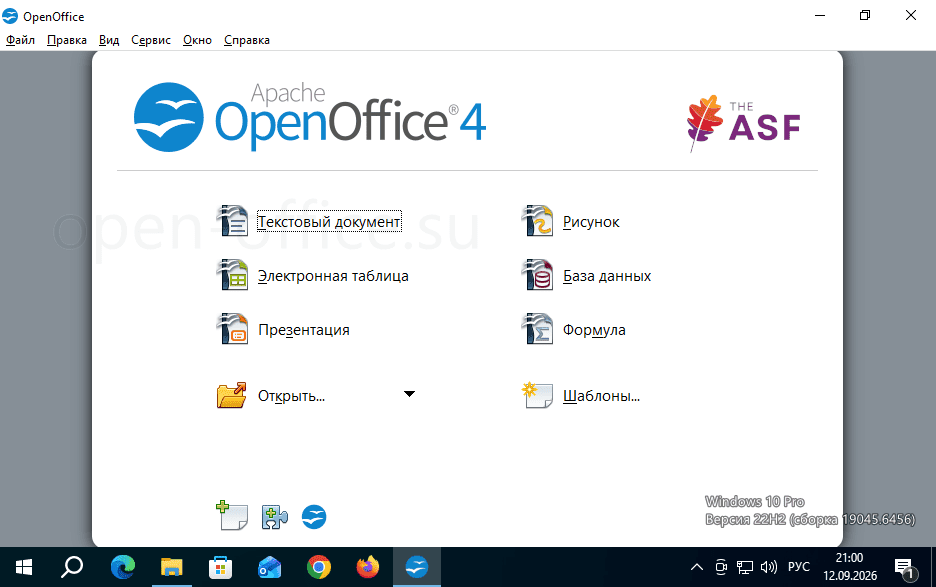The height and width of the screenshot is (587, 936).
Task: Open the Справка menu
Action: pos(247,40)
